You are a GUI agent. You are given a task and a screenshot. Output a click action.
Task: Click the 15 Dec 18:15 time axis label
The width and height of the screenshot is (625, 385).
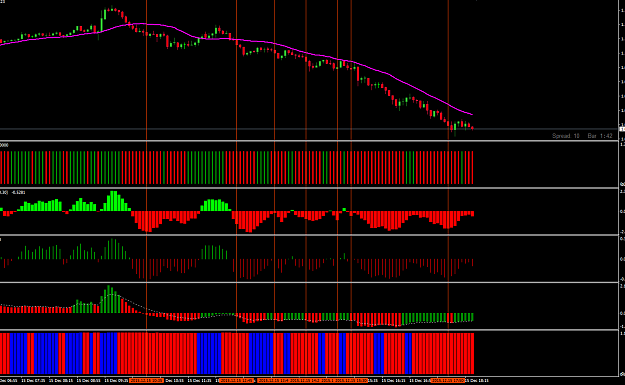click(477, 381)
